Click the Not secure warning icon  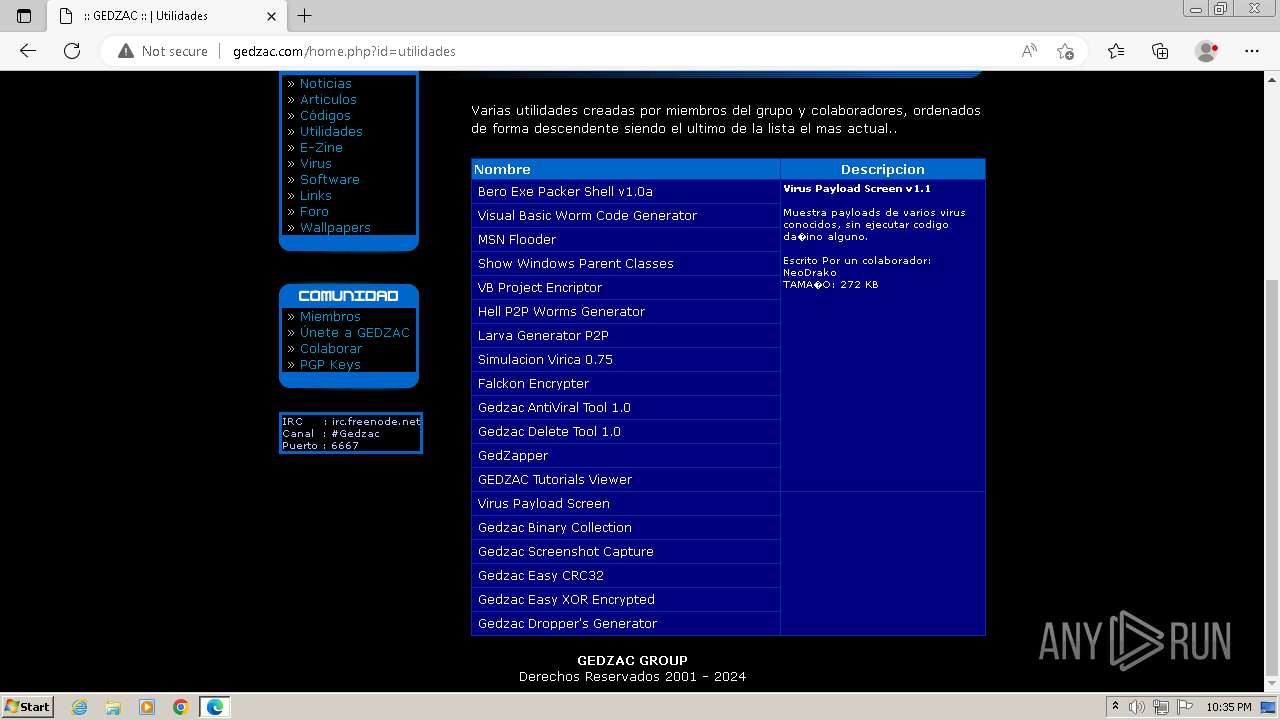126,51
